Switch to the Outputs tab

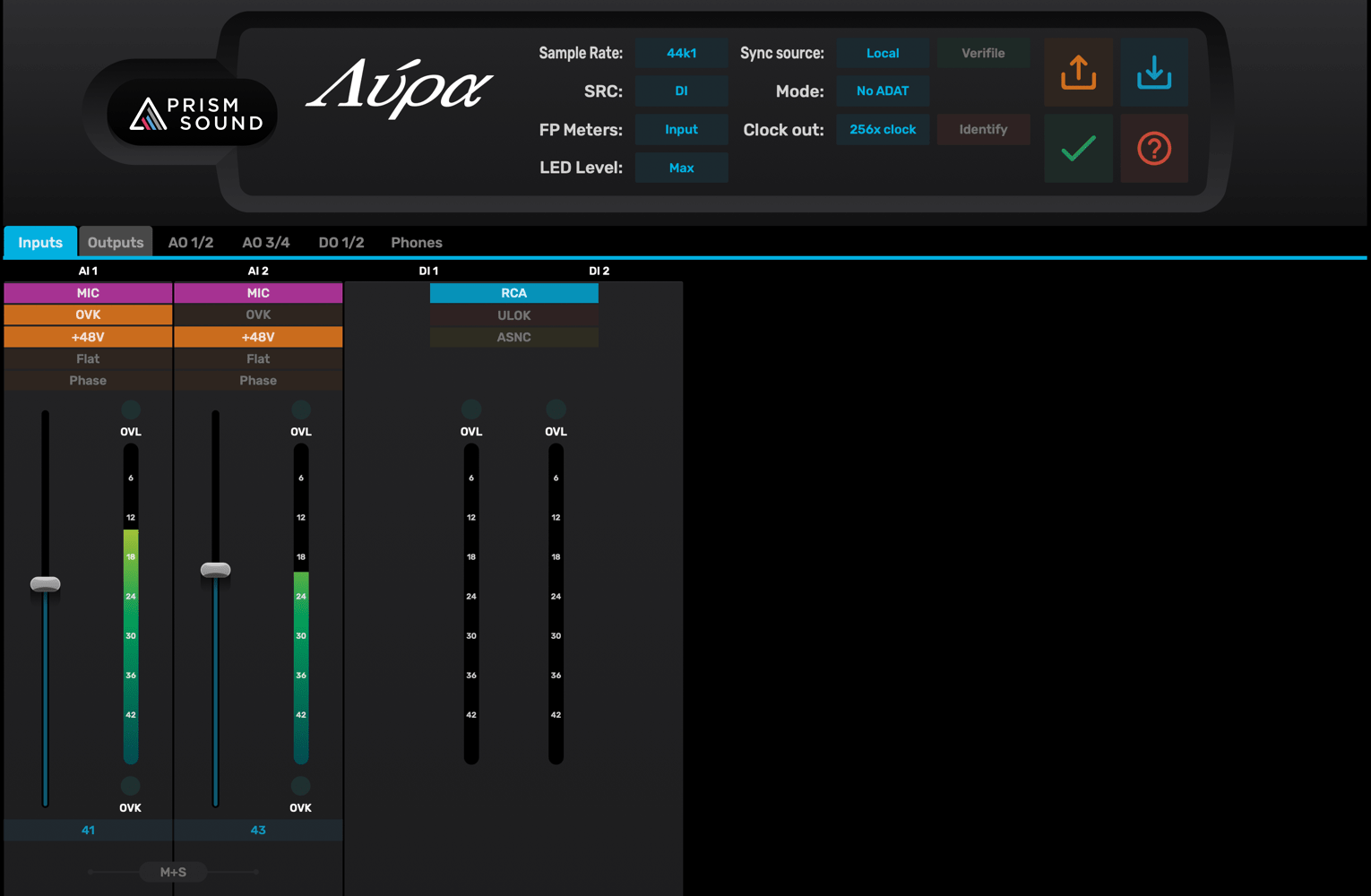[116, 243]
